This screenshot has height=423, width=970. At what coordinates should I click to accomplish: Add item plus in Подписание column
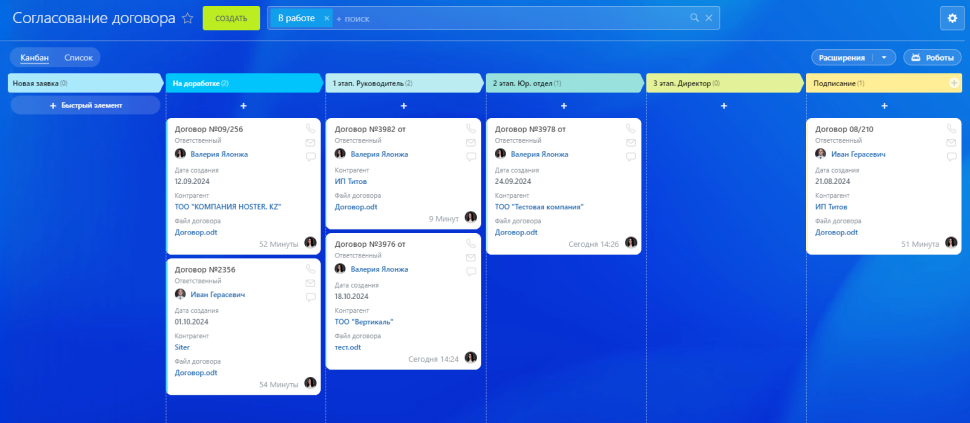[884, 106]
